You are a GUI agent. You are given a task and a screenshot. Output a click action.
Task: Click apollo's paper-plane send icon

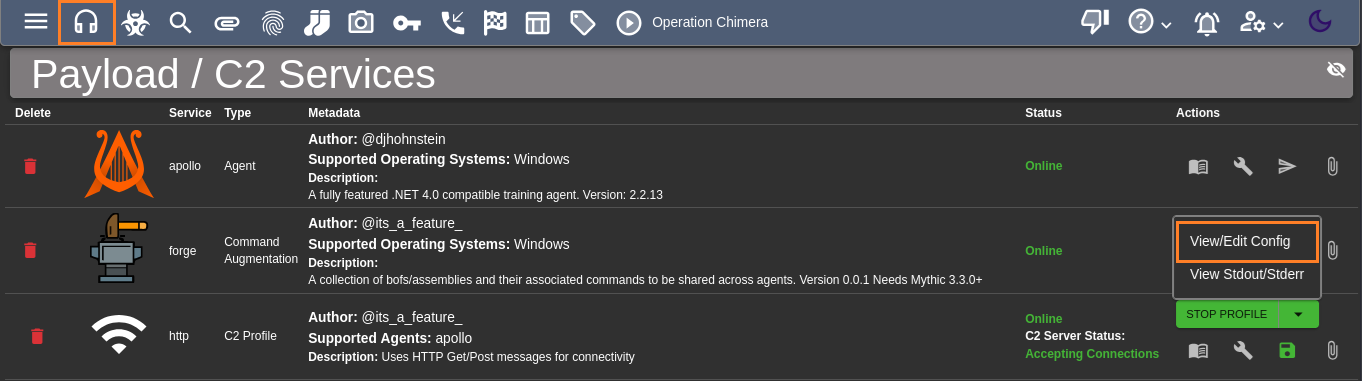click(1287, 166)
